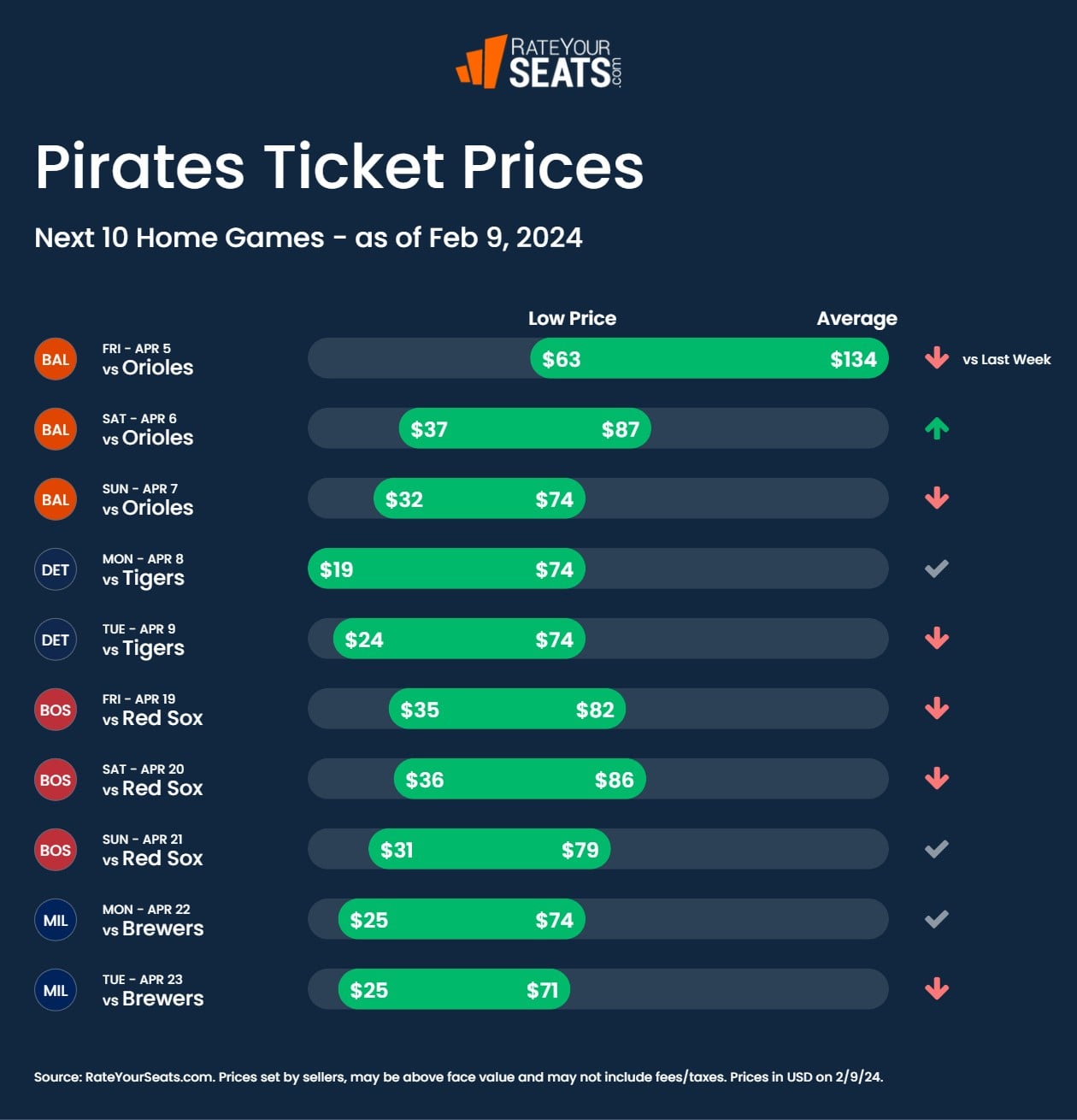Click the BOS badge for Fri Apr 19
This screenshot has width=1077, height=1120.
pyautogui.click(x=56, y=710)
